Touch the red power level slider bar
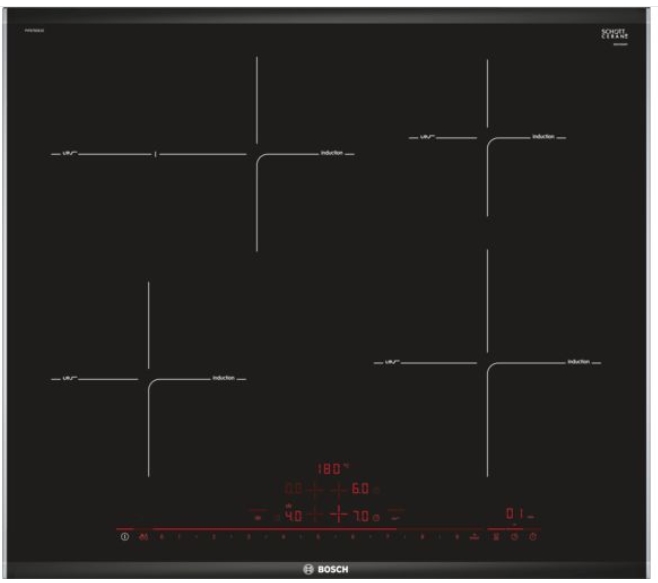Viewport: 658px width, 583px height. click(300, 529)
